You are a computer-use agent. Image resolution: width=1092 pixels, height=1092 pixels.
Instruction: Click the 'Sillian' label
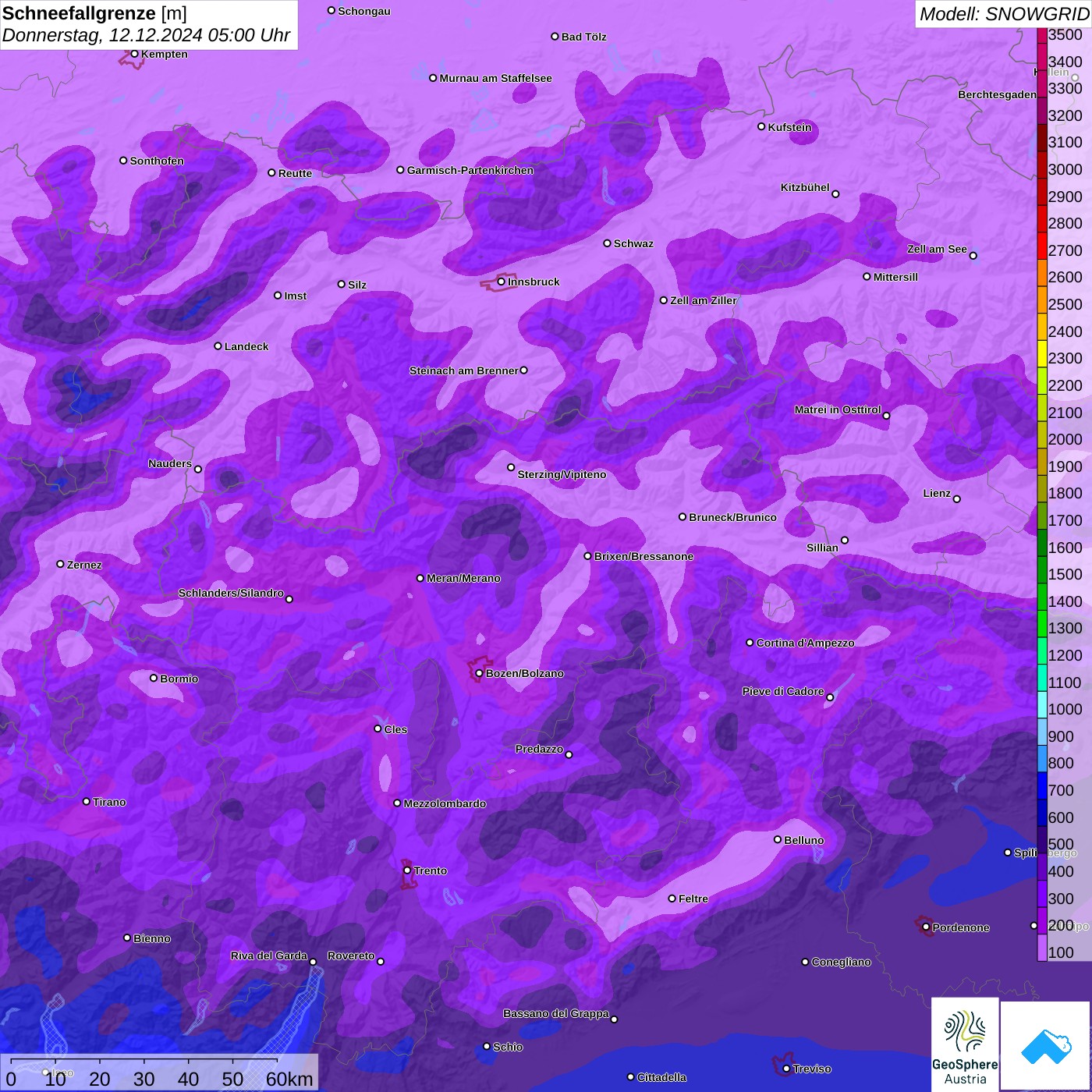point(822,548)
